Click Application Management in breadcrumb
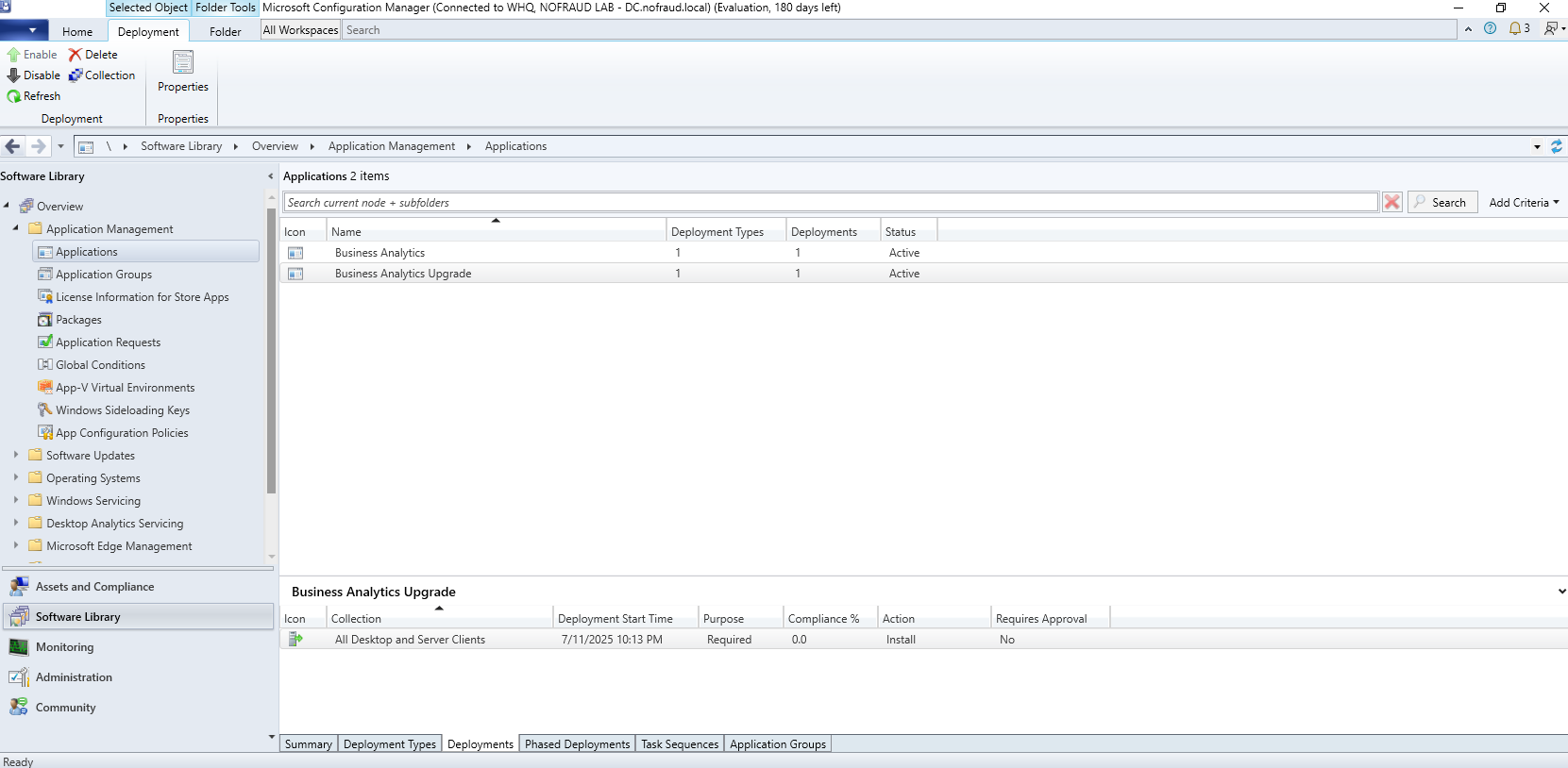 (392, 146)
